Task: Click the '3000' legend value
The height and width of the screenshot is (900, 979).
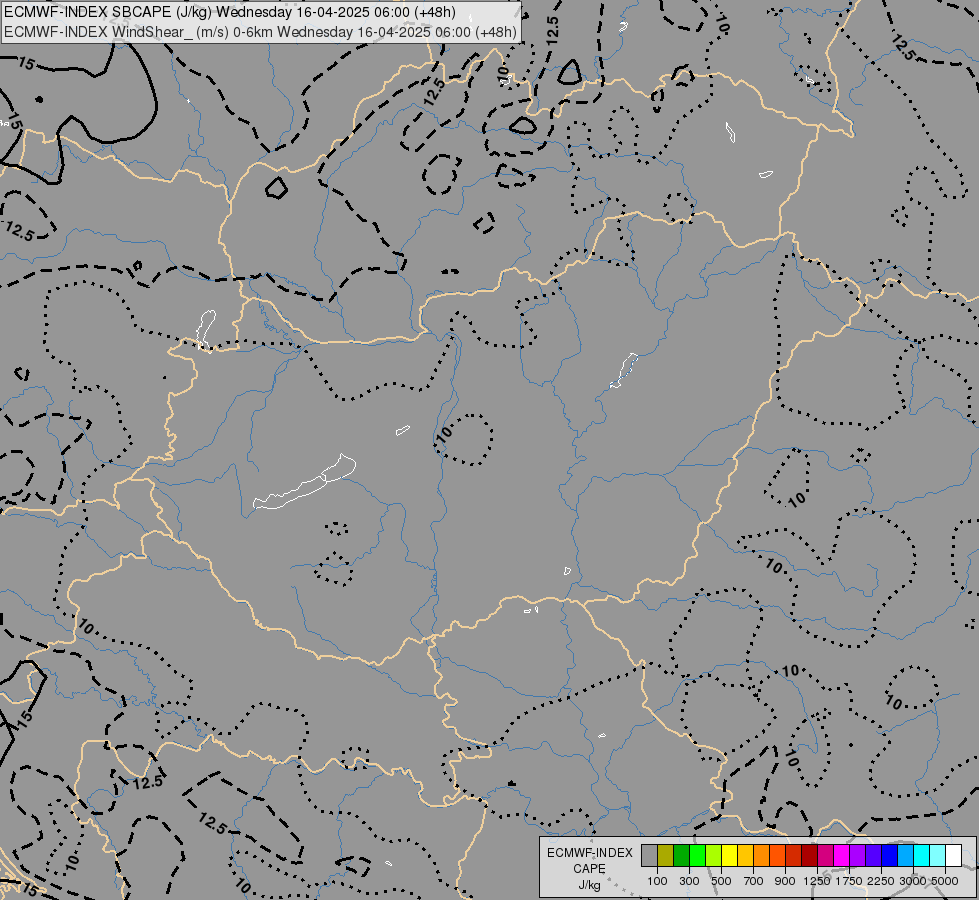Action: point(913,881)
